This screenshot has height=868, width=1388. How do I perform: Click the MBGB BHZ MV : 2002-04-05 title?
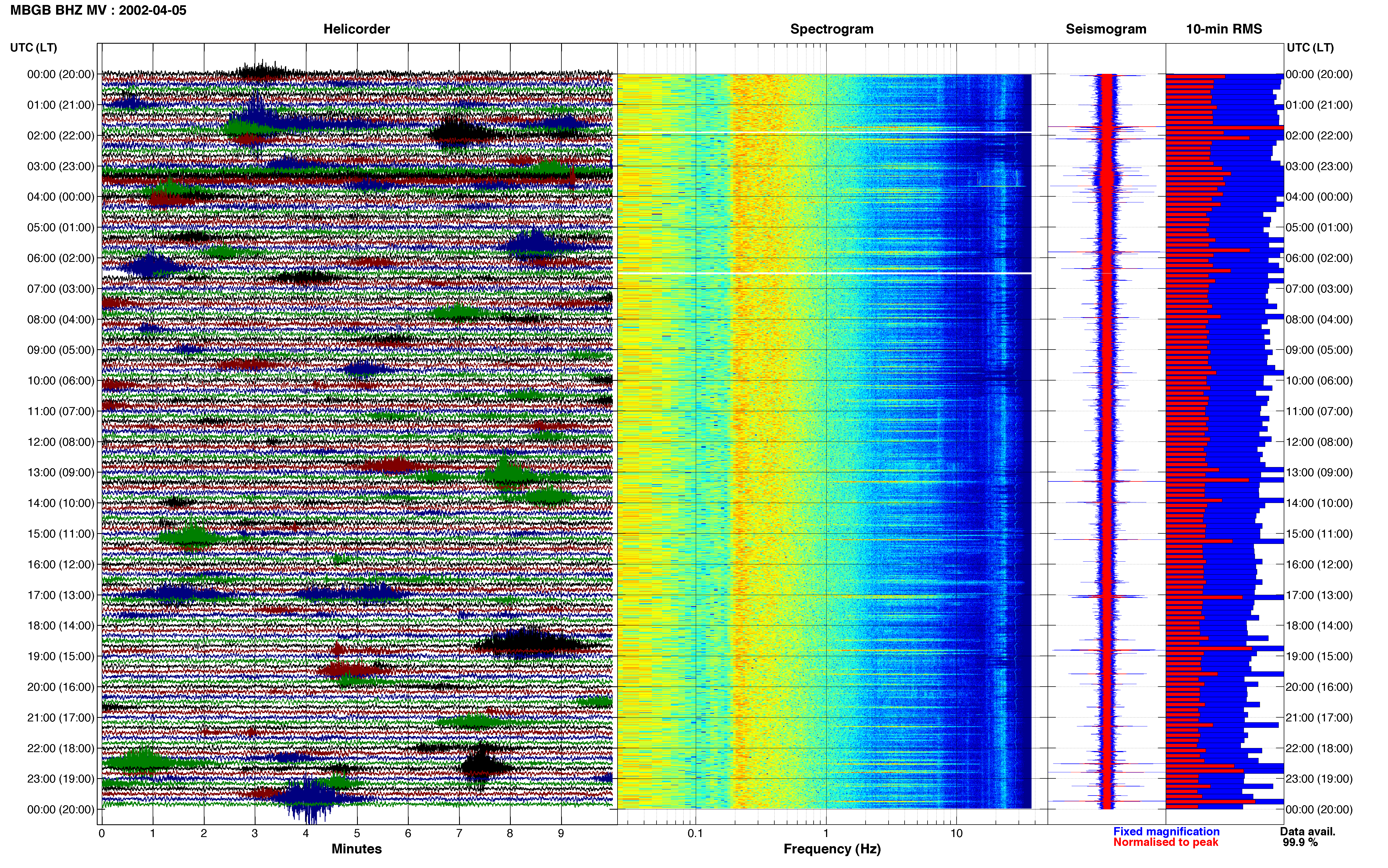click(x=98, y=10)
